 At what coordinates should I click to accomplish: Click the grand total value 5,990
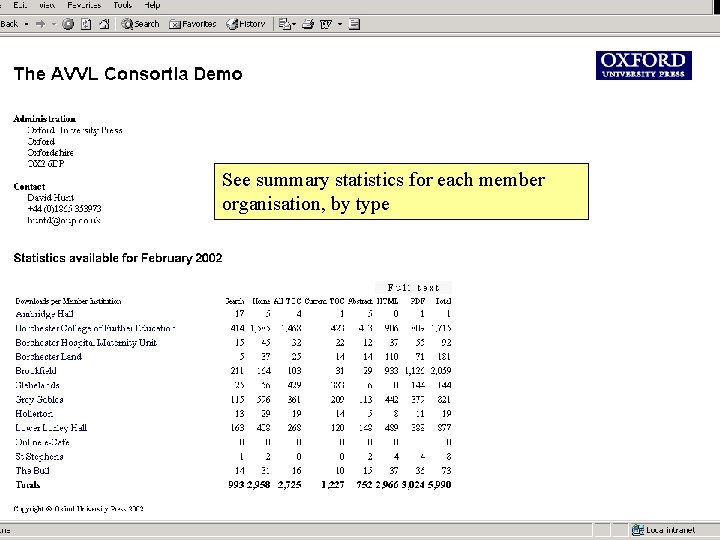click(439, 484)
